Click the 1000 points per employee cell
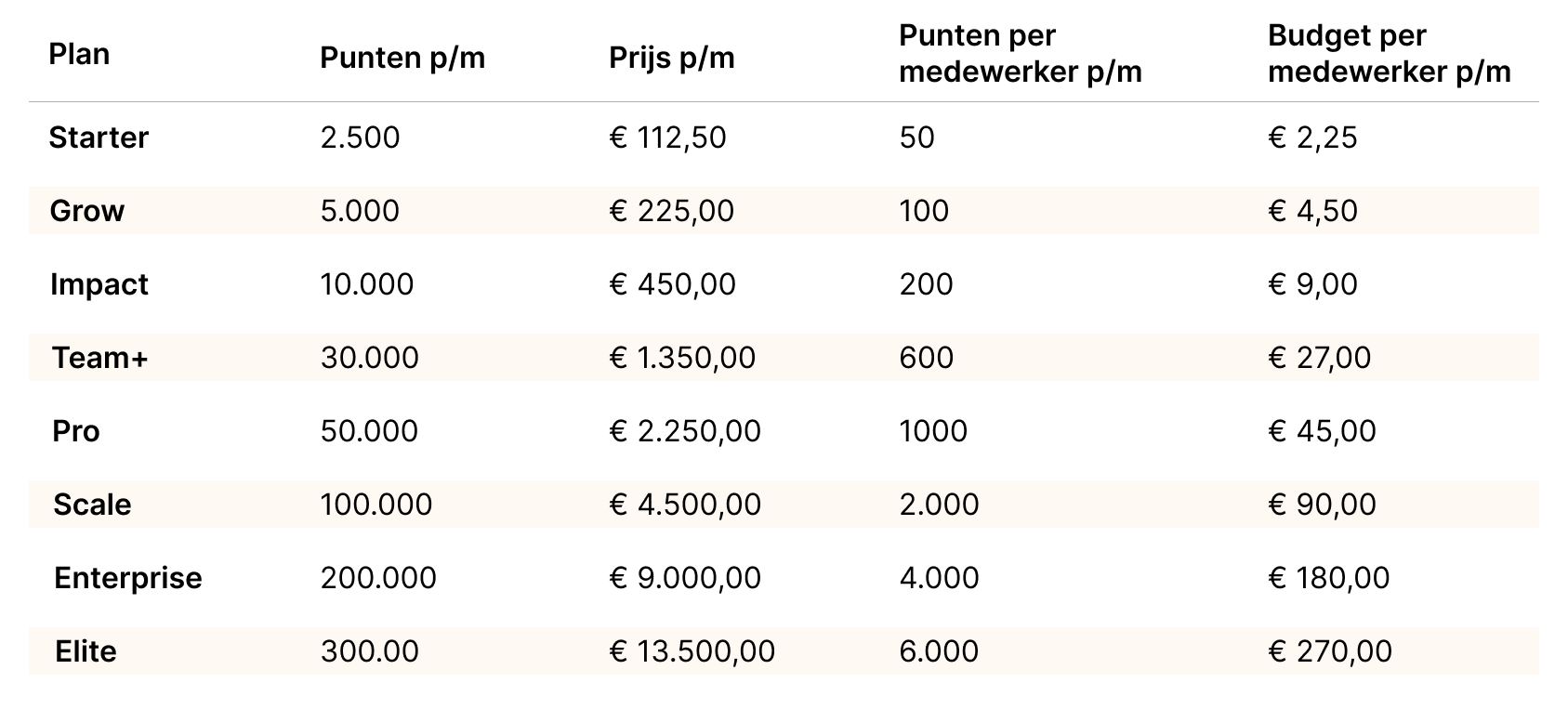Screen dimensions: 1568x709 933,431
